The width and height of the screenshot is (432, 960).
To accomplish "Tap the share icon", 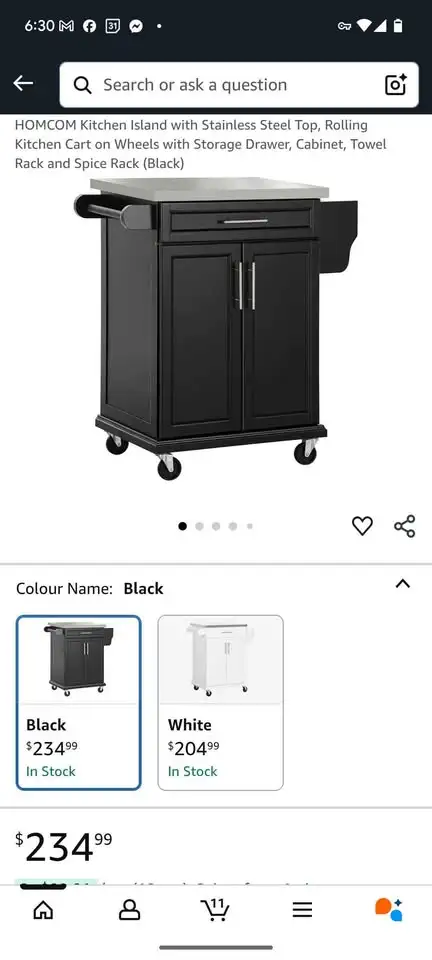I will 404,526.
